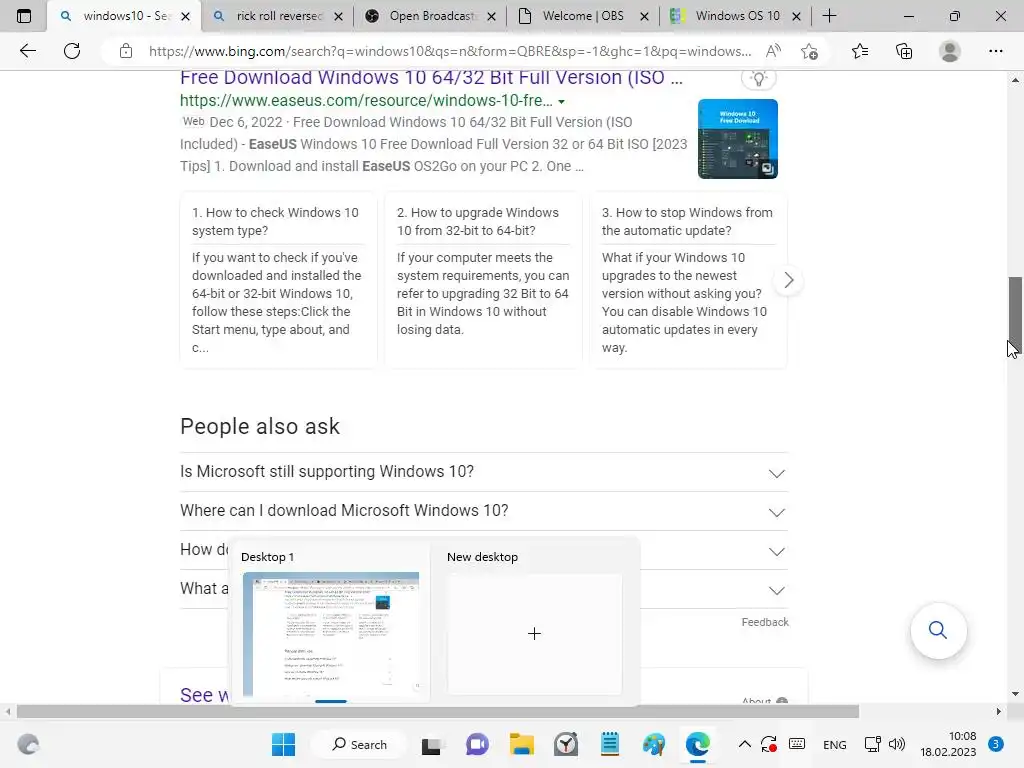The height and width of the screenshot is (768, 1024).
Task: Open Task View icon on taskbar
Action: click(x=431, y=744)
